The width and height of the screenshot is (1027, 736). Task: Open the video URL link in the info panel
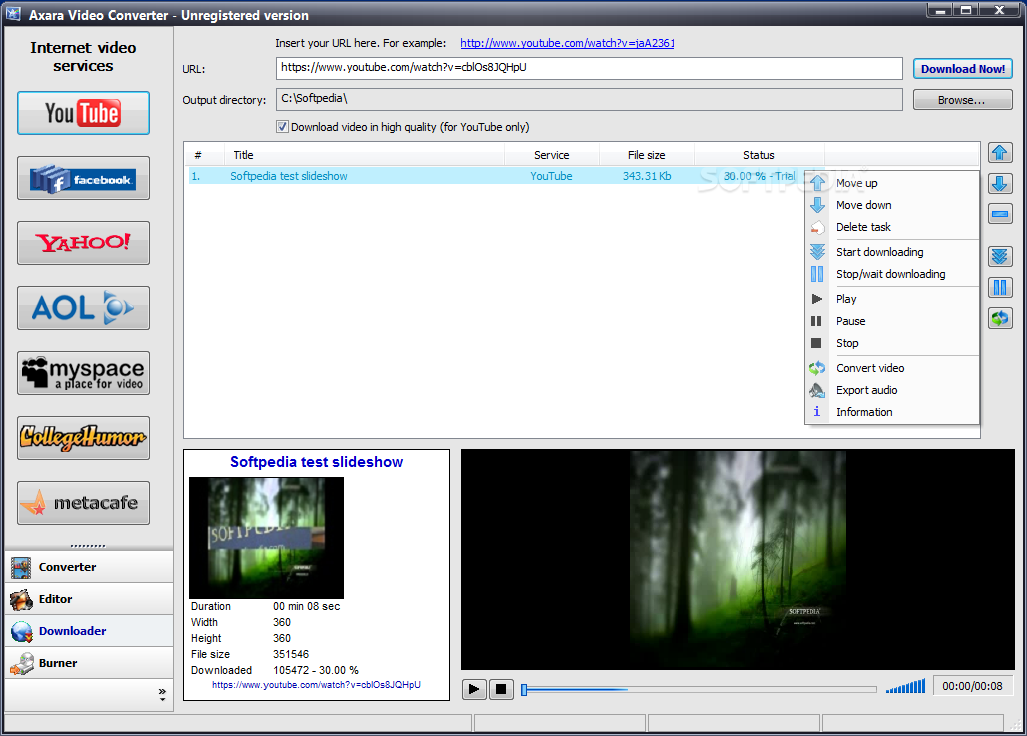tap(316, 685)
